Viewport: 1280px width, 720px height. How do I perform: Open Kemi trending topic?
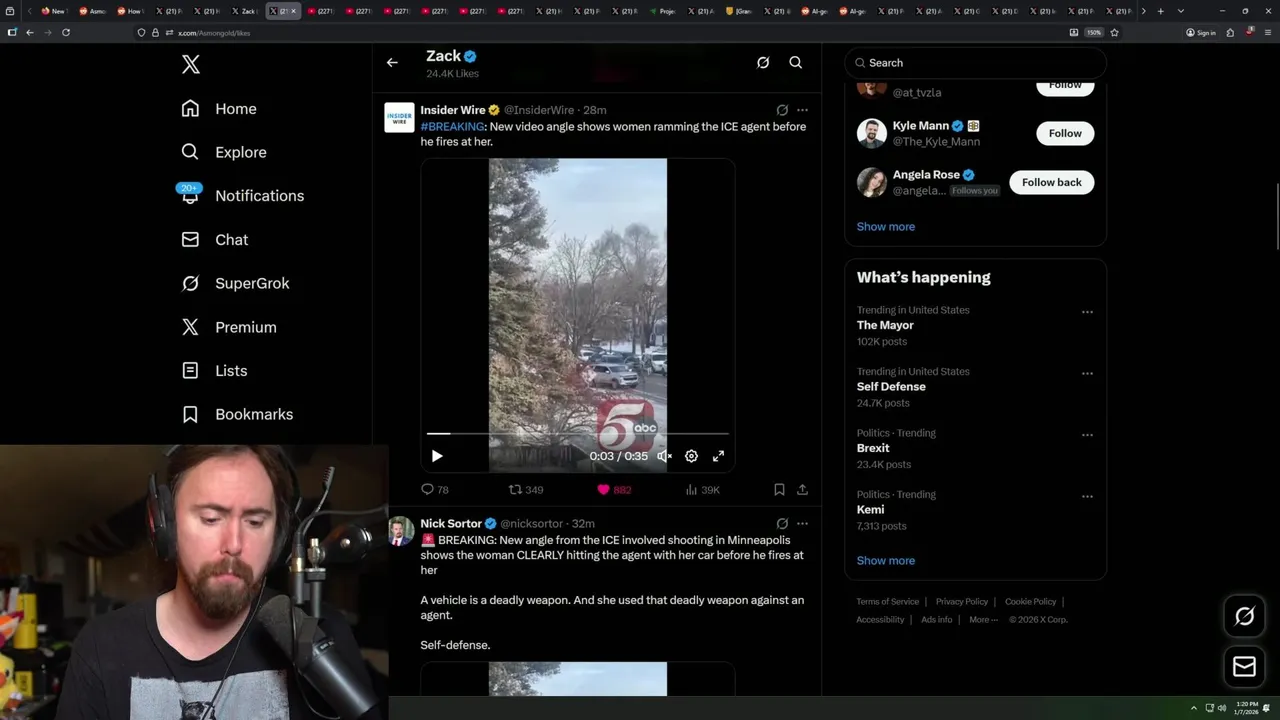click(x=870, y=510)
